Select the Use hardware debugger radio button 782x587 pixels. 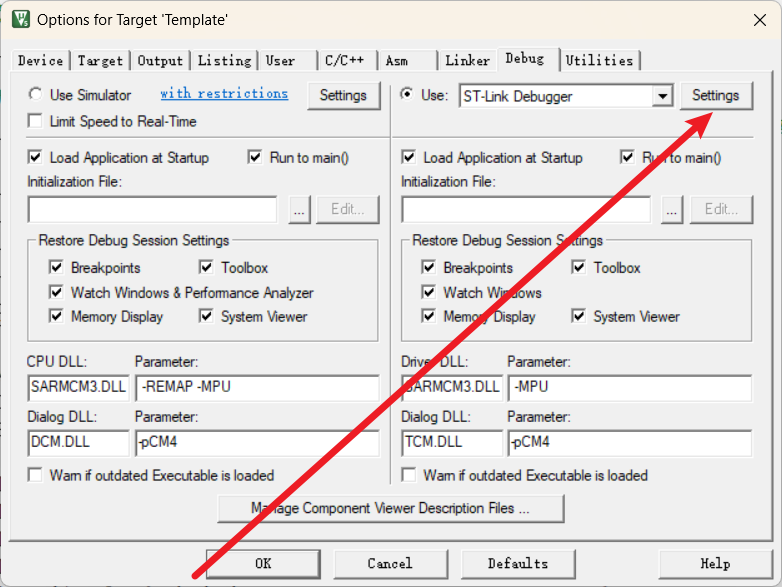pos(407,94)
